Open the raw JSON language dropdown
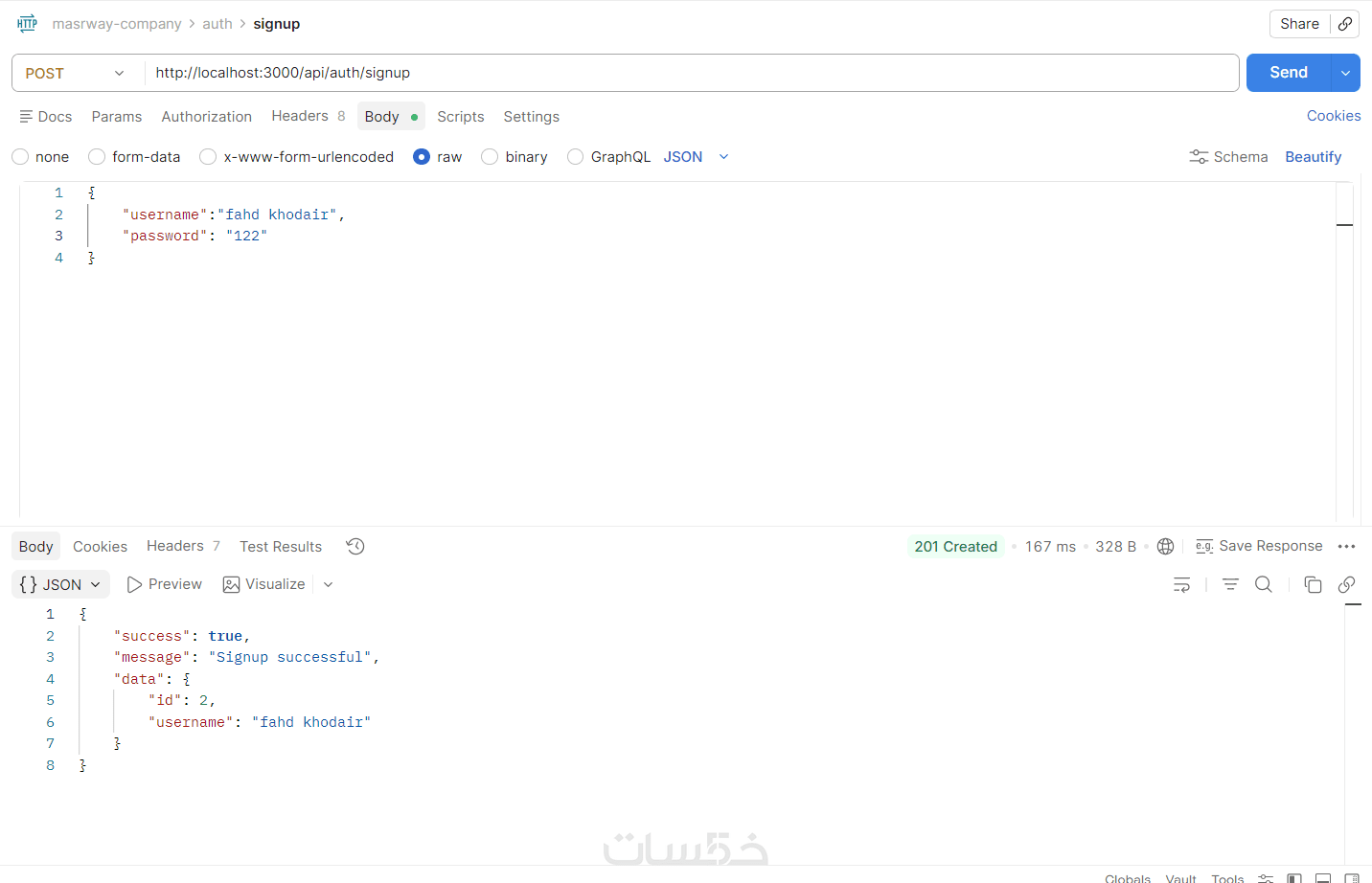 [x=697, y=157]
